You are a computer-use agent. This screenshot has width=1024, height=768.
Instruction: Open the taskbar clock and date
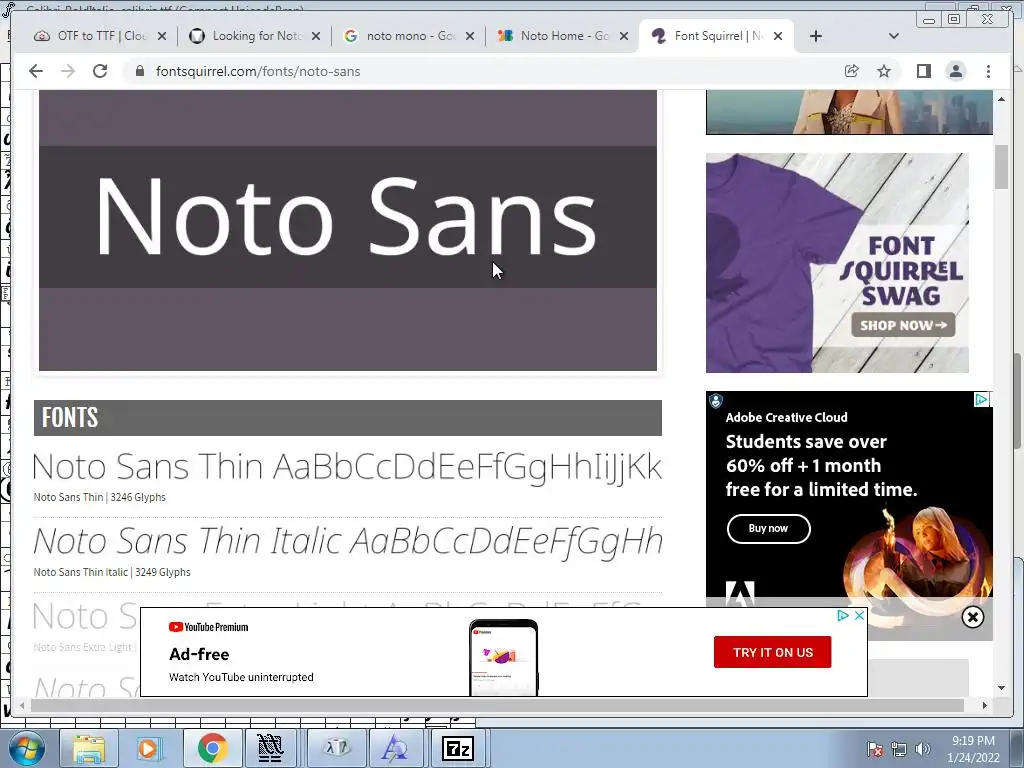coord(973,749)
